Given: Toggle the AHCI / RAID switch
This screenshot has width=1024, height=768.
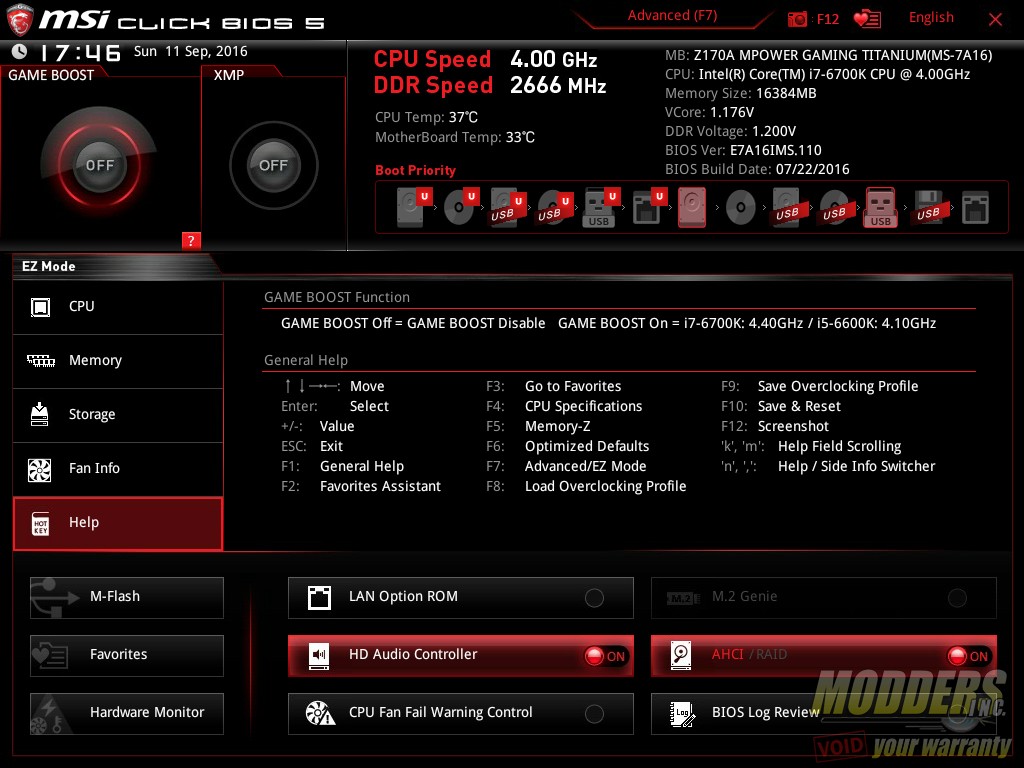Looking at the screenshot, I should [x=824, y=655].
